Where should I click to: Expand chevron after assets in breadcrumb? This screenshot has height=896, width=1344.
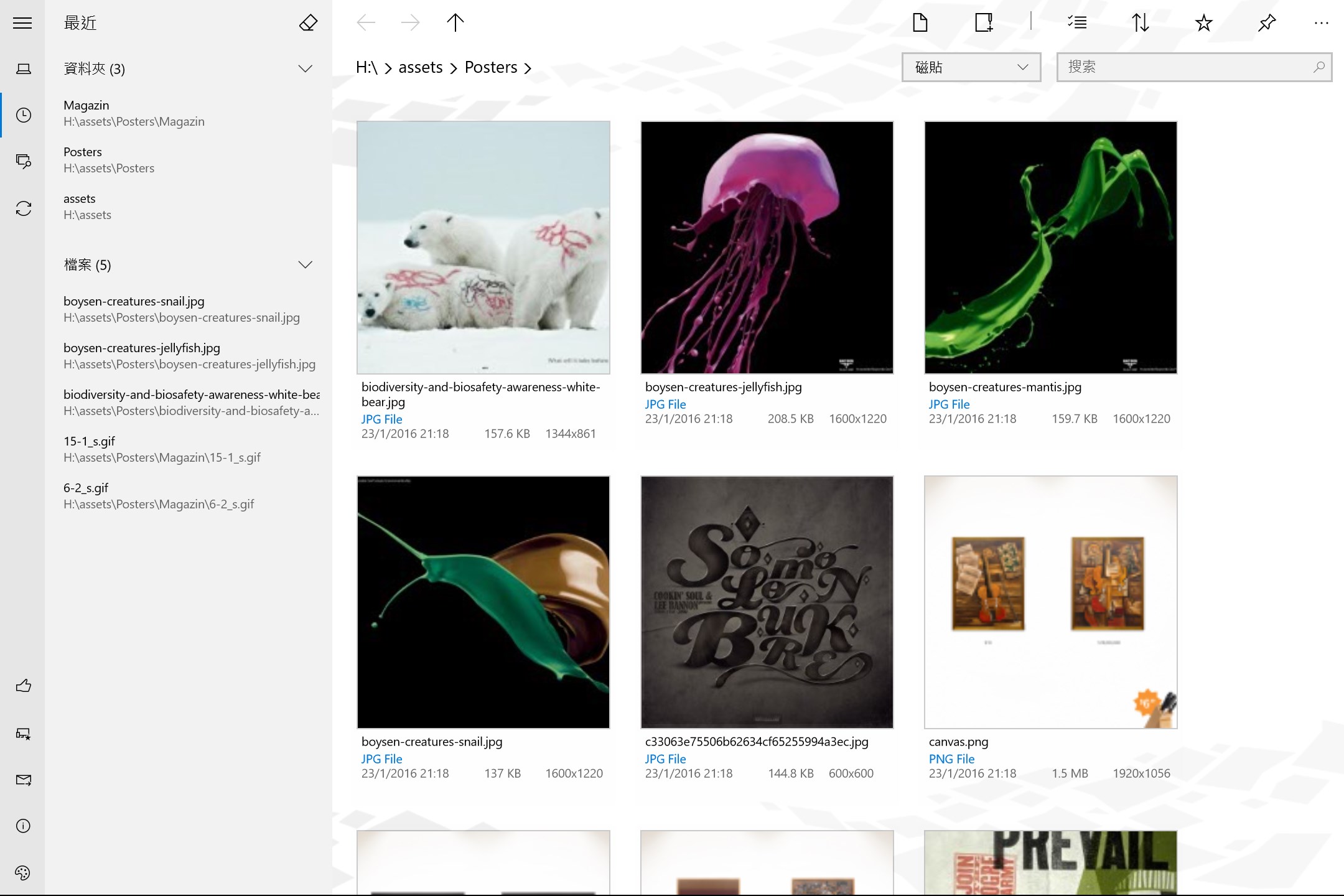[454, 68]
